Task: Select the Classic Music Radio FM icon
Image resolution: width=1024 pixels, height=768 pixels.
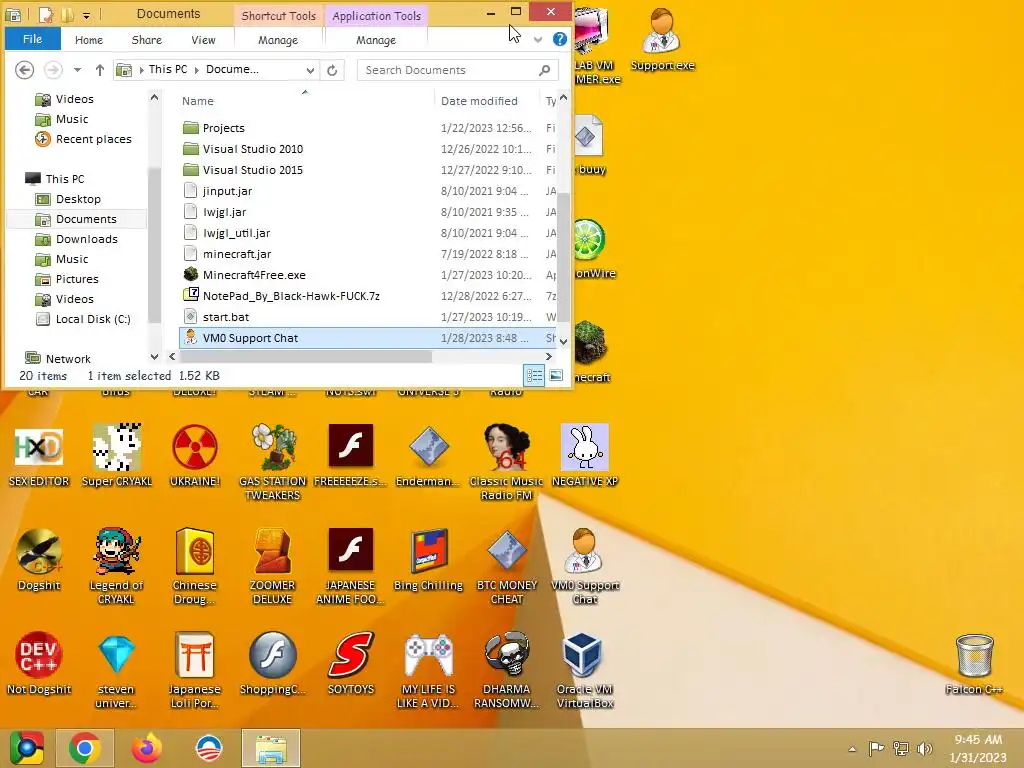Action: coord(506,462)
